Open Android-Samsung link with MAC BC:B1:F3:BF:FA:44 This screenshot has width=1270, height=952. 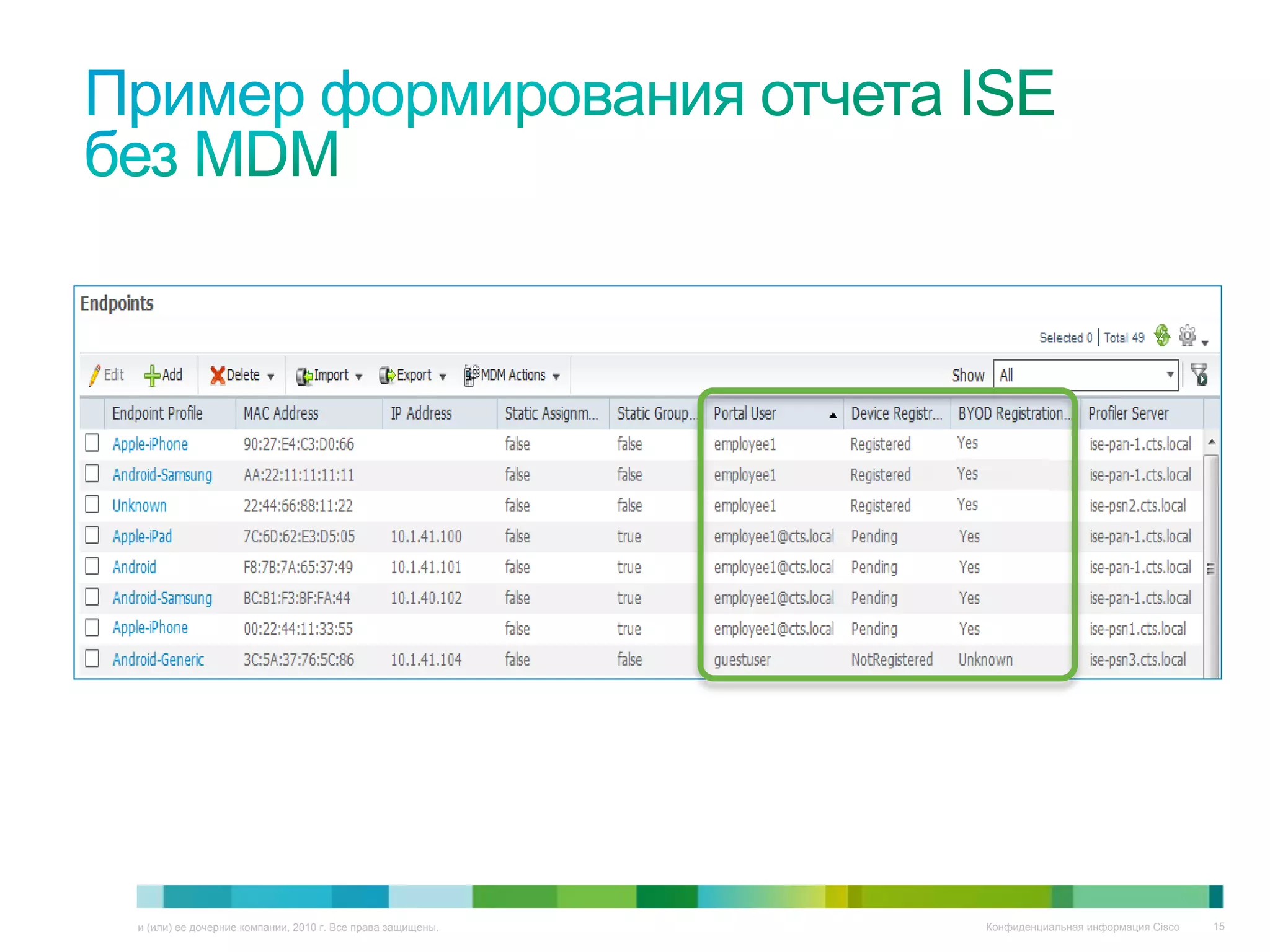pyautogui.click(x=162, y=598)
